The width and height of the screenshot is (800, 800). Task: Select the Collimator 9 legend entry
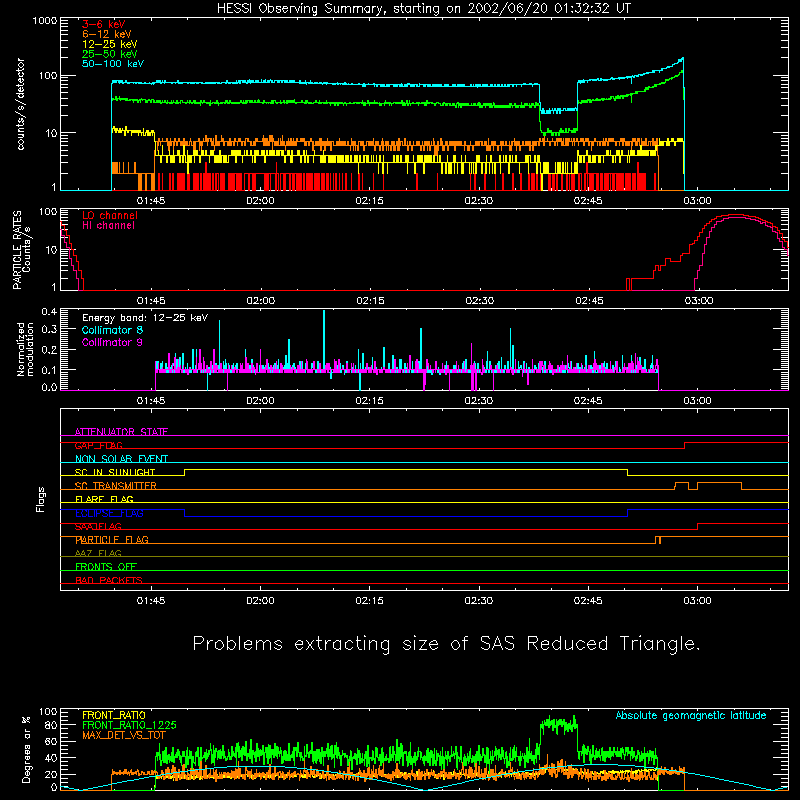click(x=112, y=342)
